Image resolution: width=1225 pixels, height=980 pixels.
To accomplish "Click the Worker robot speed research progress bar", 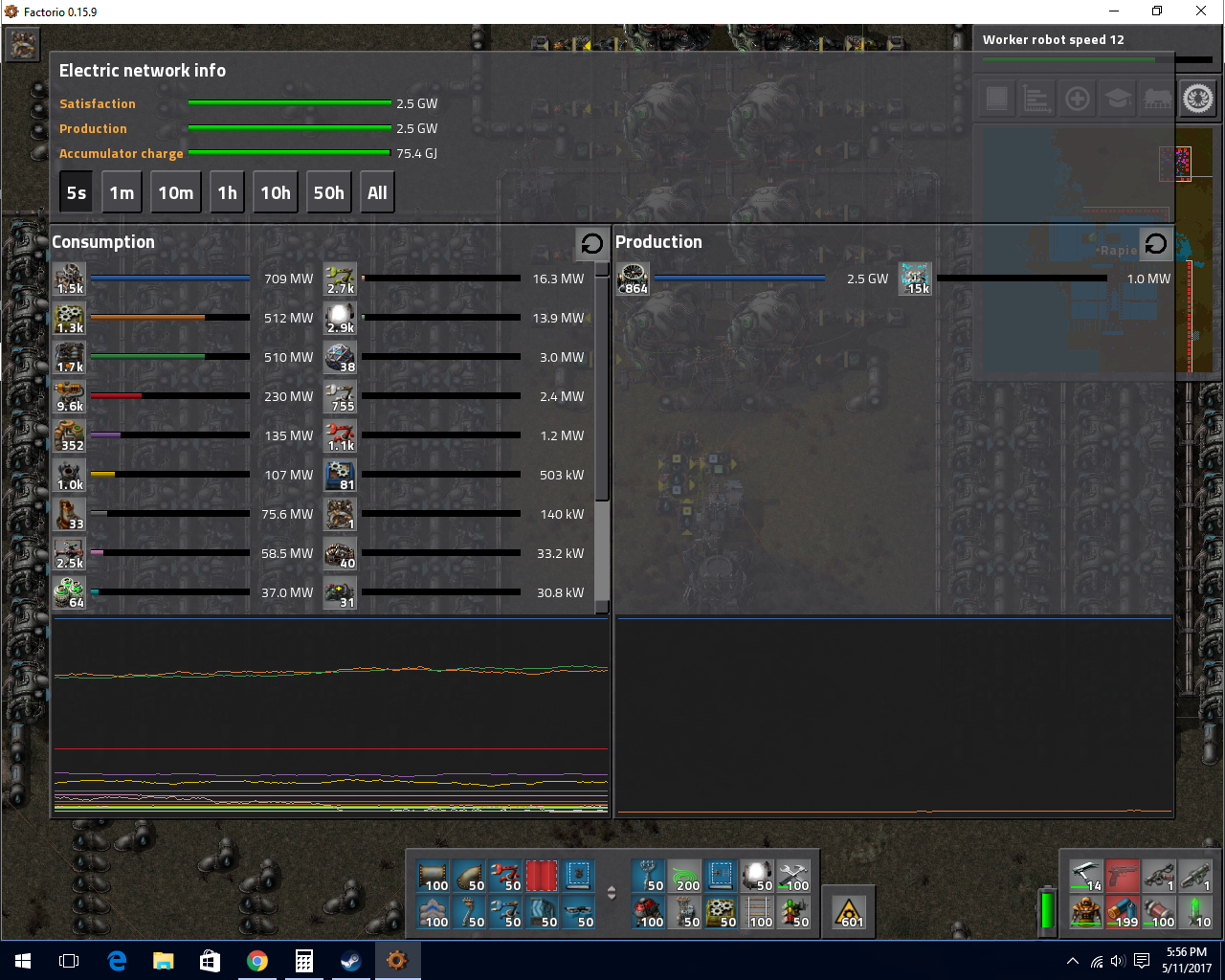I will [x=1072, y=59].
